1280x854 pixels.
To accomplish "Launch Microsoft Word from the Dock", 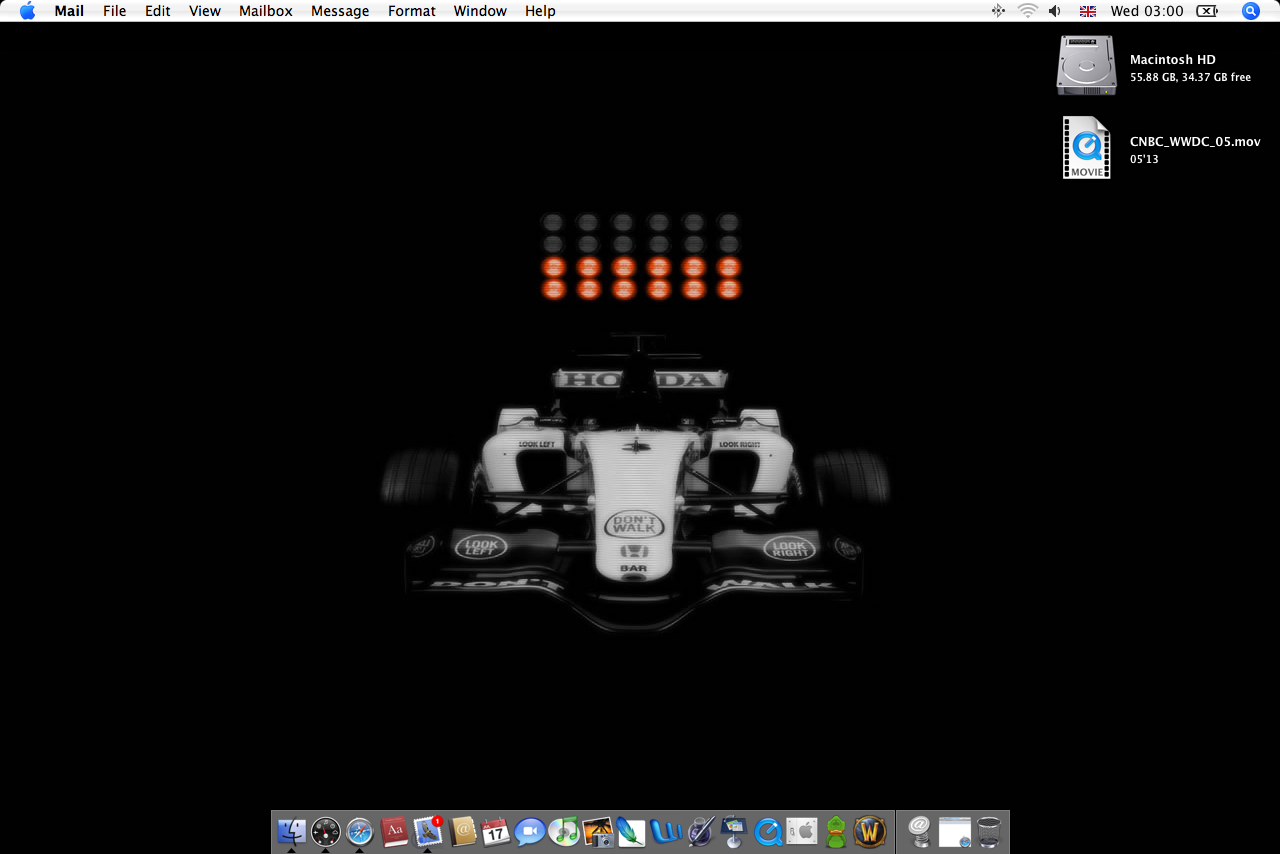I will pos(666,831).
